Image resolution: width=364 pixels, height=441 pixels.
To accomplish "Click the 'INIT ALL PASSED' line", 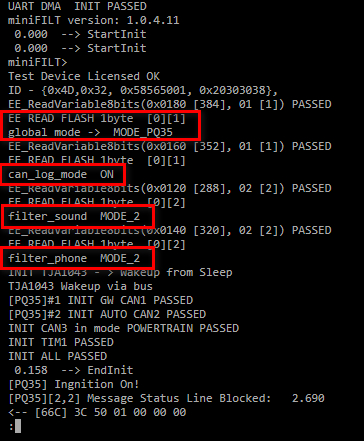I will coord(57,356).
